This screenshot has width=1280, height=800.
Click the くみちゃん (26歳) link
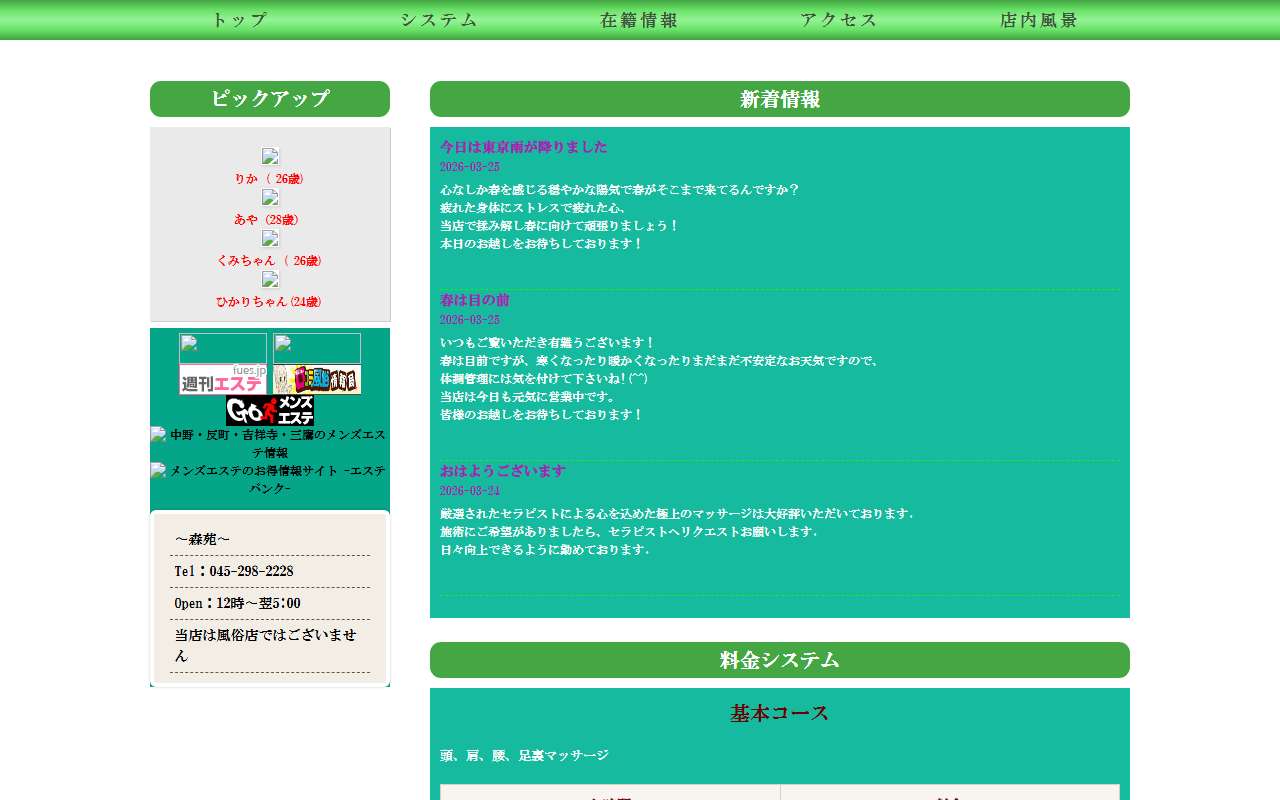pyautogui.click(x=270, y=260)
